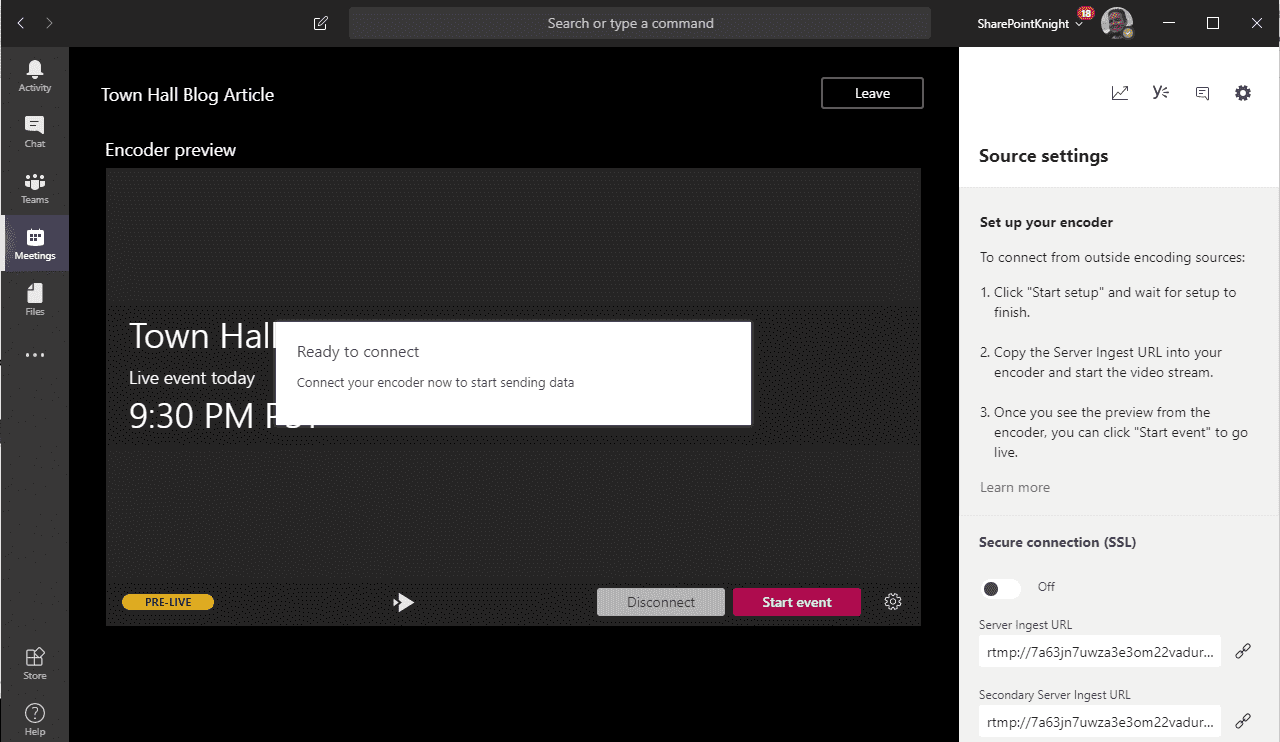Viewport: 1280px width, 742px height.
Task: Go back with the back arrow
Action: [21, 23]
